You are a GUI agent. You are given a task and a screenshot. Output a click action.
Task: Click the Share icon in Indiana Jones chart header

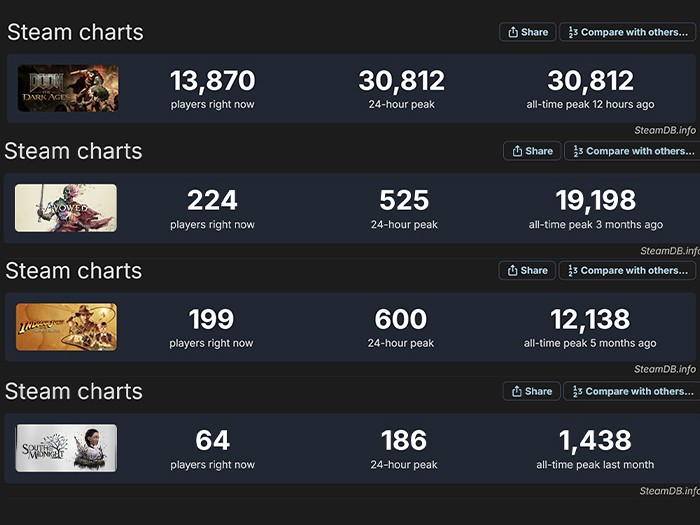[x=512, y=271]
